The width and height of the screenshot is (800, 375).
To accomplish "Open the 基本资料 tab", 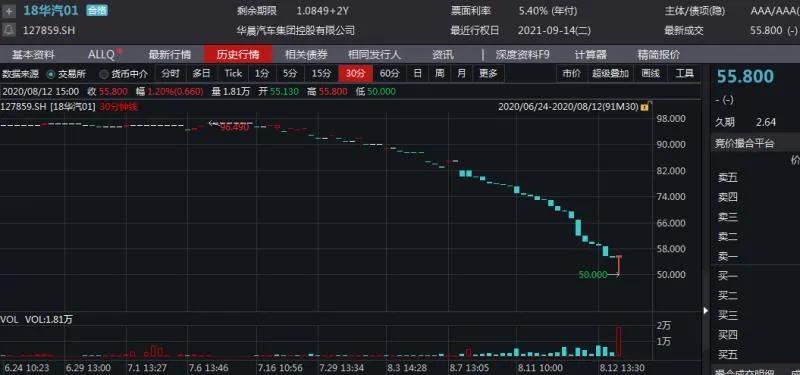I will coord(33,55).
